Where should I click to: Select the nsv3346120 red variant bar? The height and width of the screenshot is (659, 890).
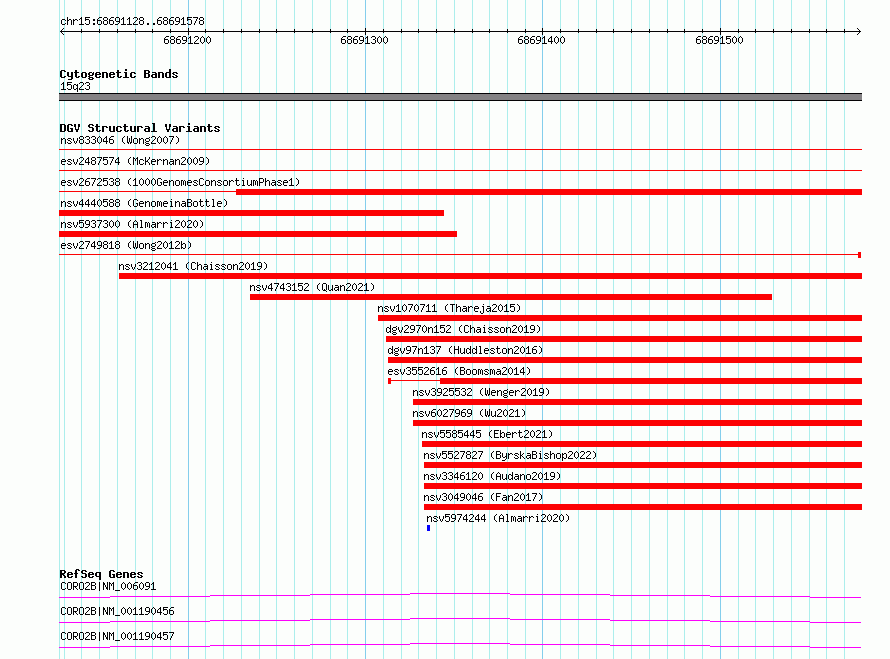click(x=643, y=486)
